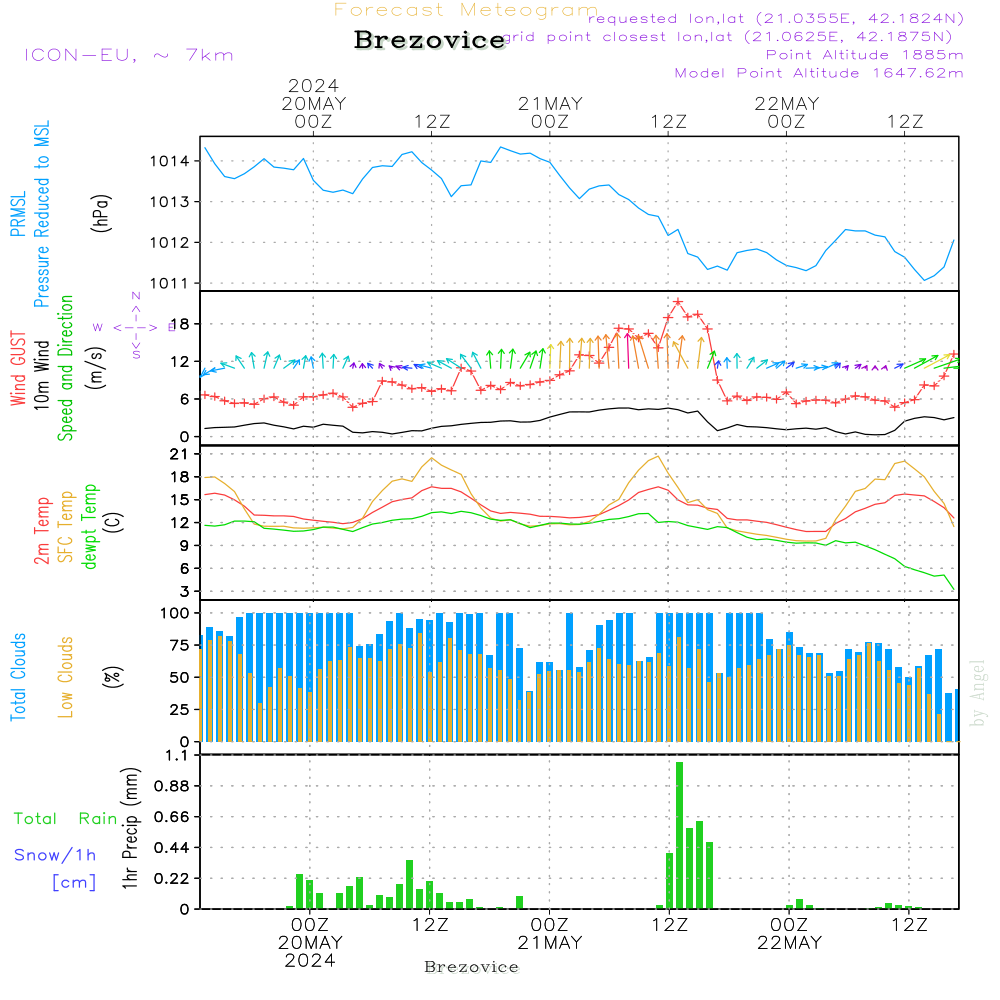The height and width of the screenshot is (1000, 1000).
Task: Click the 'Pressure Reduced to MSL' label
Action: pyautogui.click(x=41, y=214)
